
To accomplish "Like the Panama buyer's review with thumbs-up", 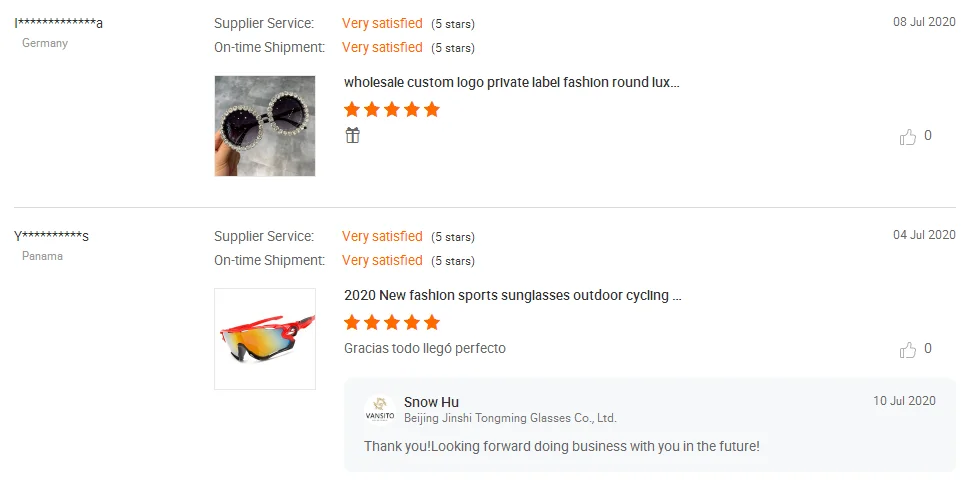I will (x=908, y=350).
